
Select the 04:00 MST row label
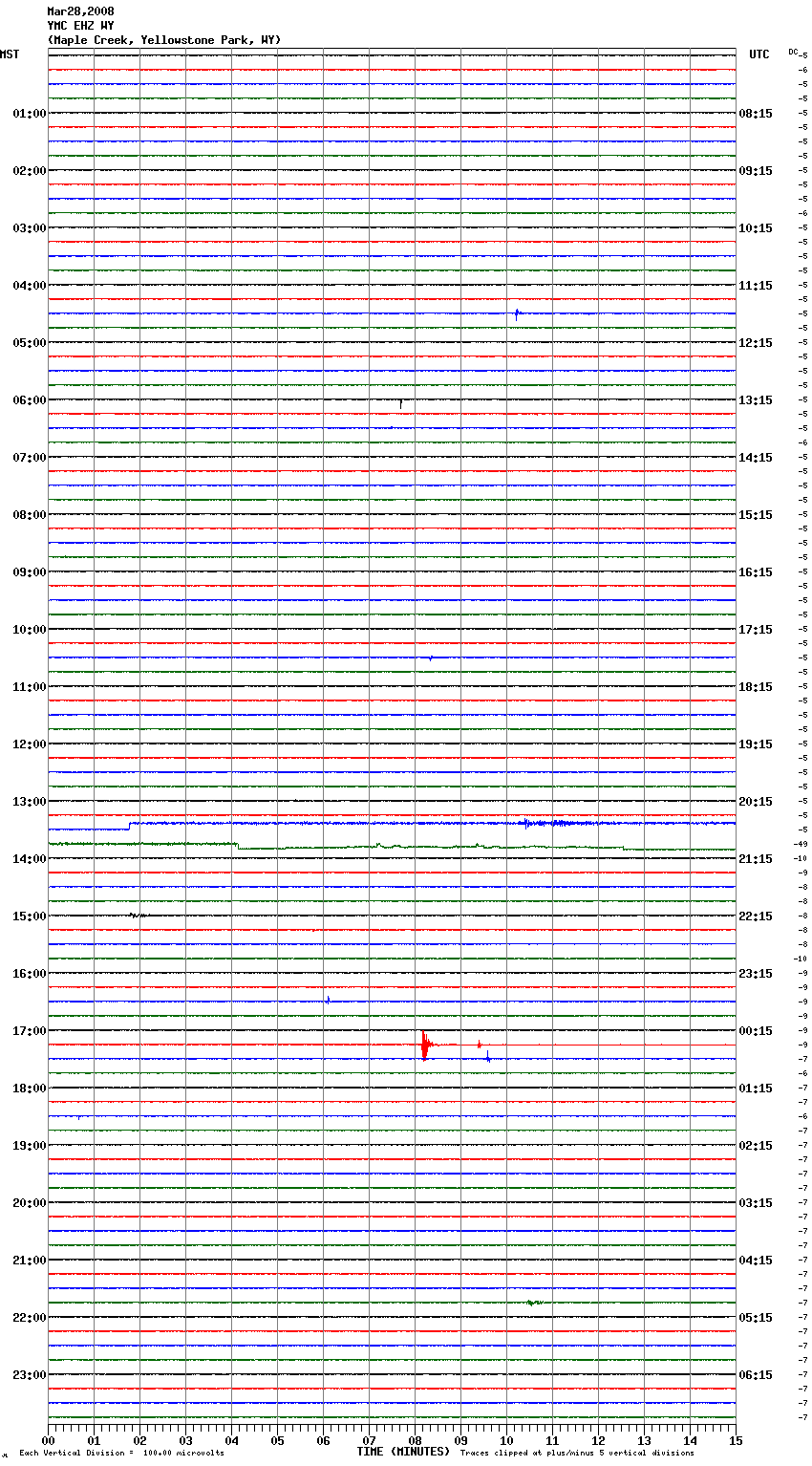click(30, 286)
